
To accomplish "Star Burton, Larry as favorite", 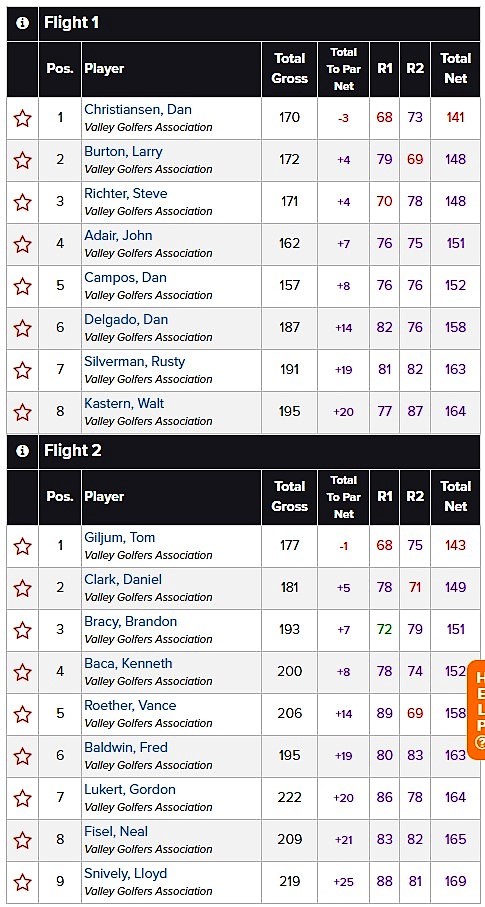I will [x=23, y=160].
